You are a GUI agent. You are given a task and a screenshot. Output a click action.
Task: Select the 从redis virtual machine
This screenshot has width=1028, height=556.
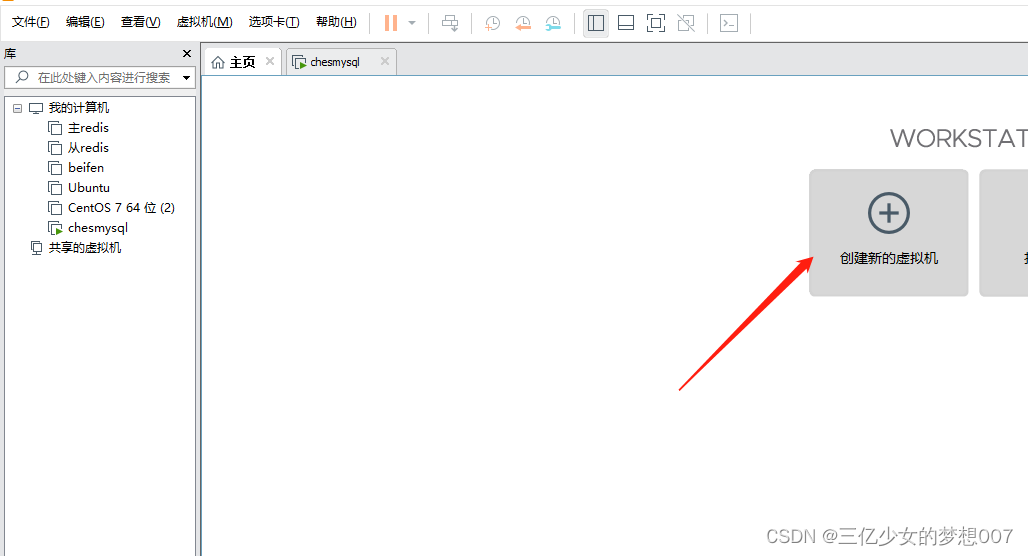[88, 148]
